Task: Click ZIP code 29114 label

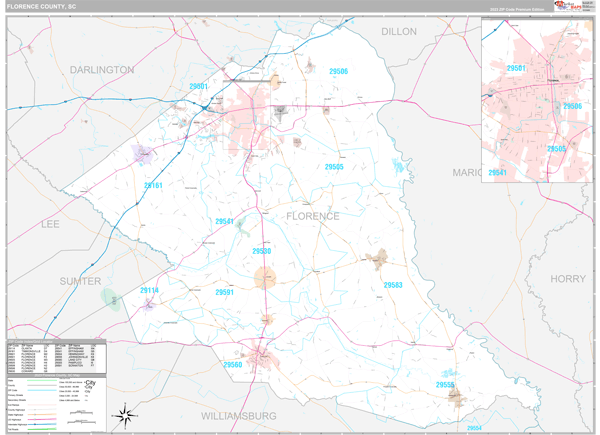Action: click(149, 290)
